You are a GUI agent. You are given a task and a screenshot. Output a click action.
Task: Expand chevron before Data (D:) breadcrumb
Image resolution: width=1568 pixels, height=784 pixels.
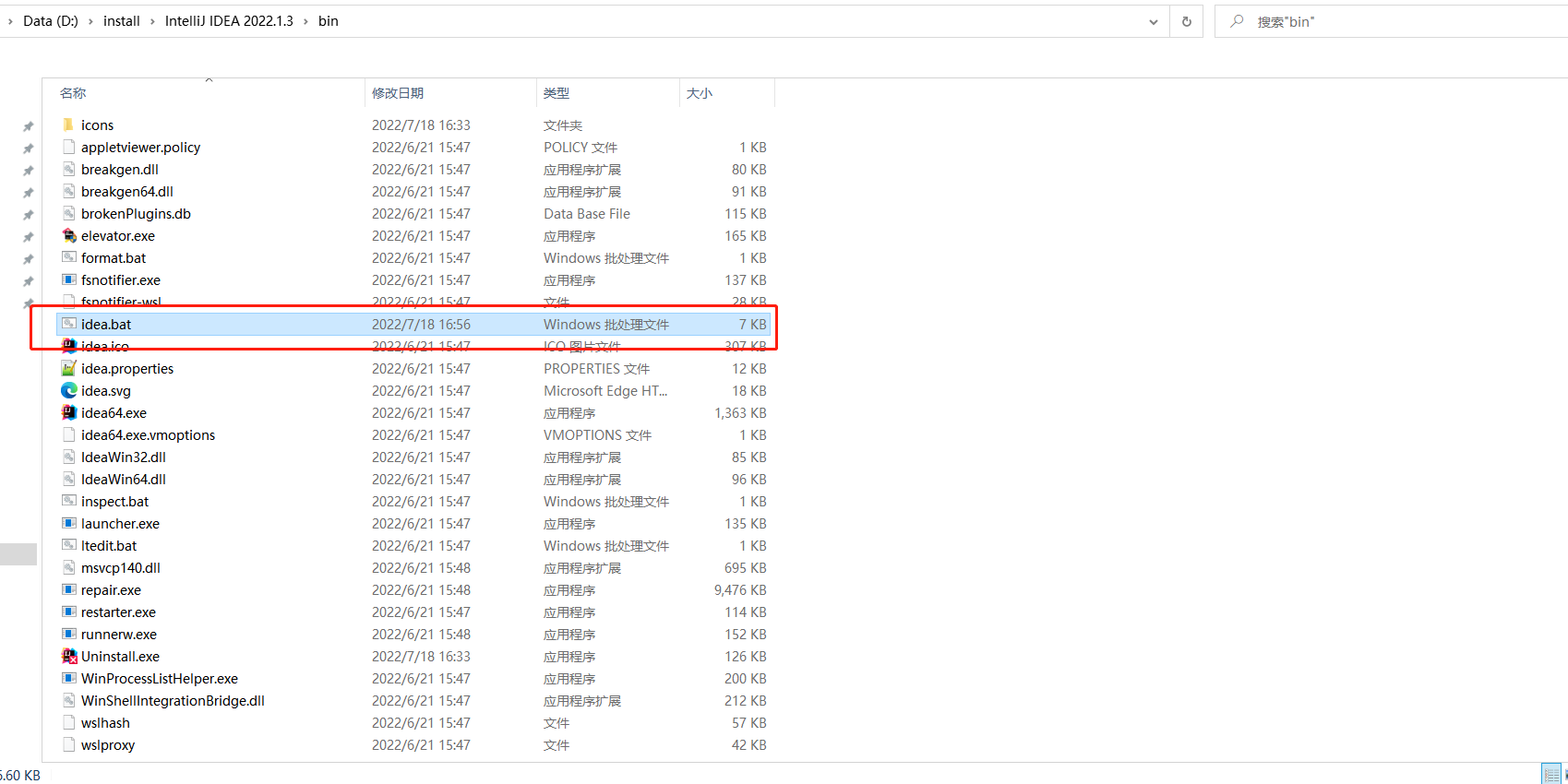(10, 21)
